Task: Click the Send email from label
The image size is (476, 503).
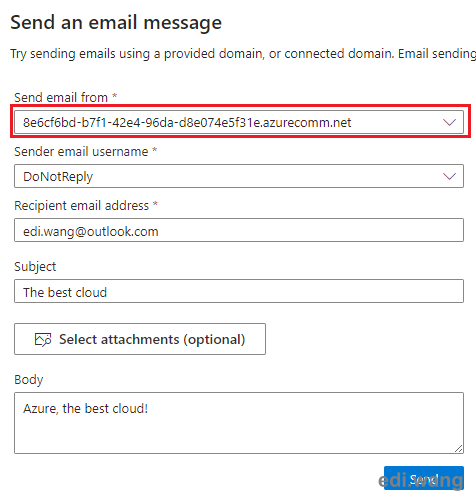Action: pos(61,97)
